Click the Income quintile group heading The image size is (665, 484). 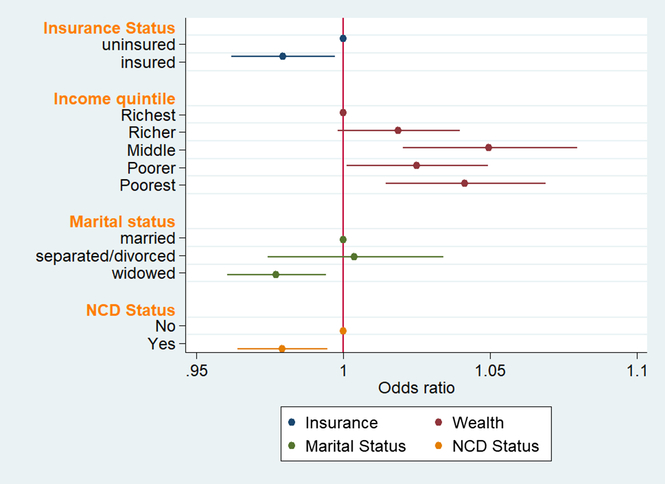115,99
